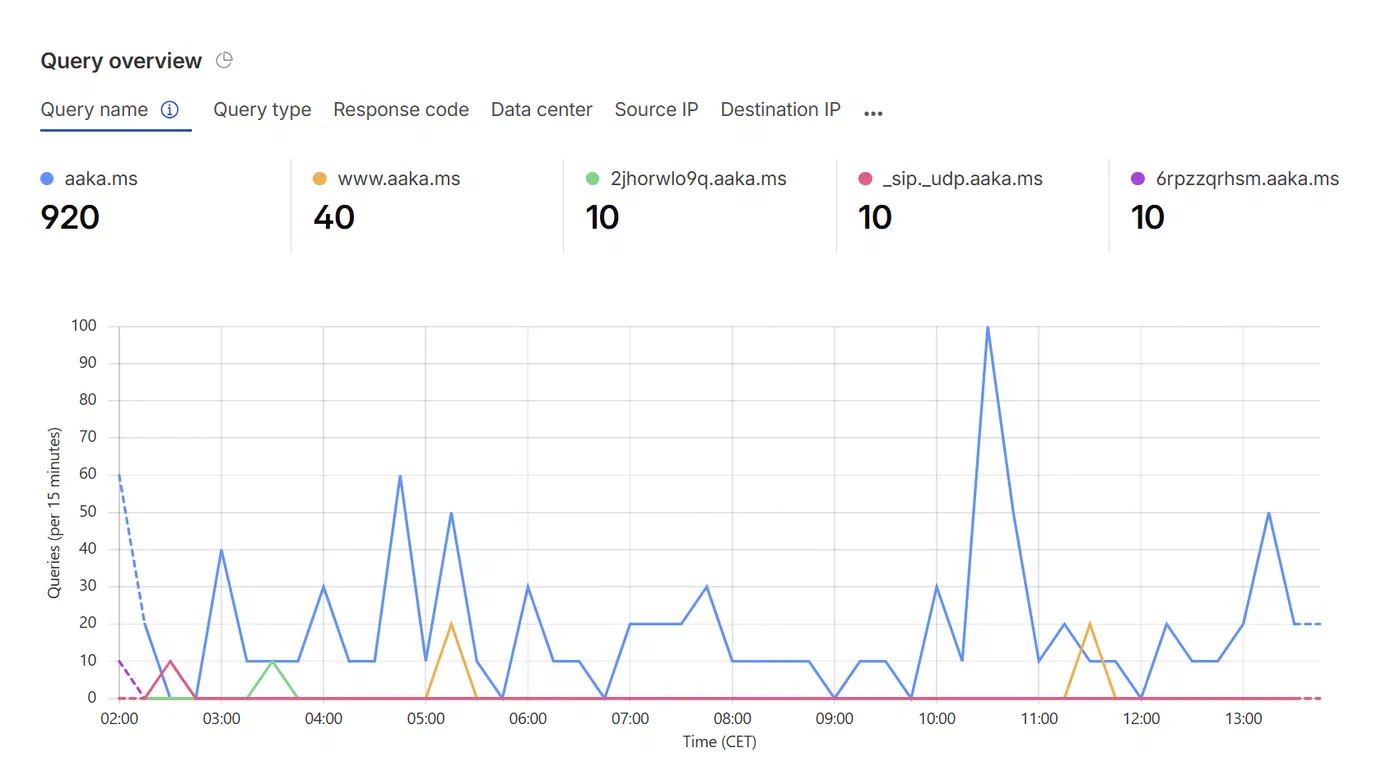Select the Source IP tab

pyautogui.click(x=656, y=110)
